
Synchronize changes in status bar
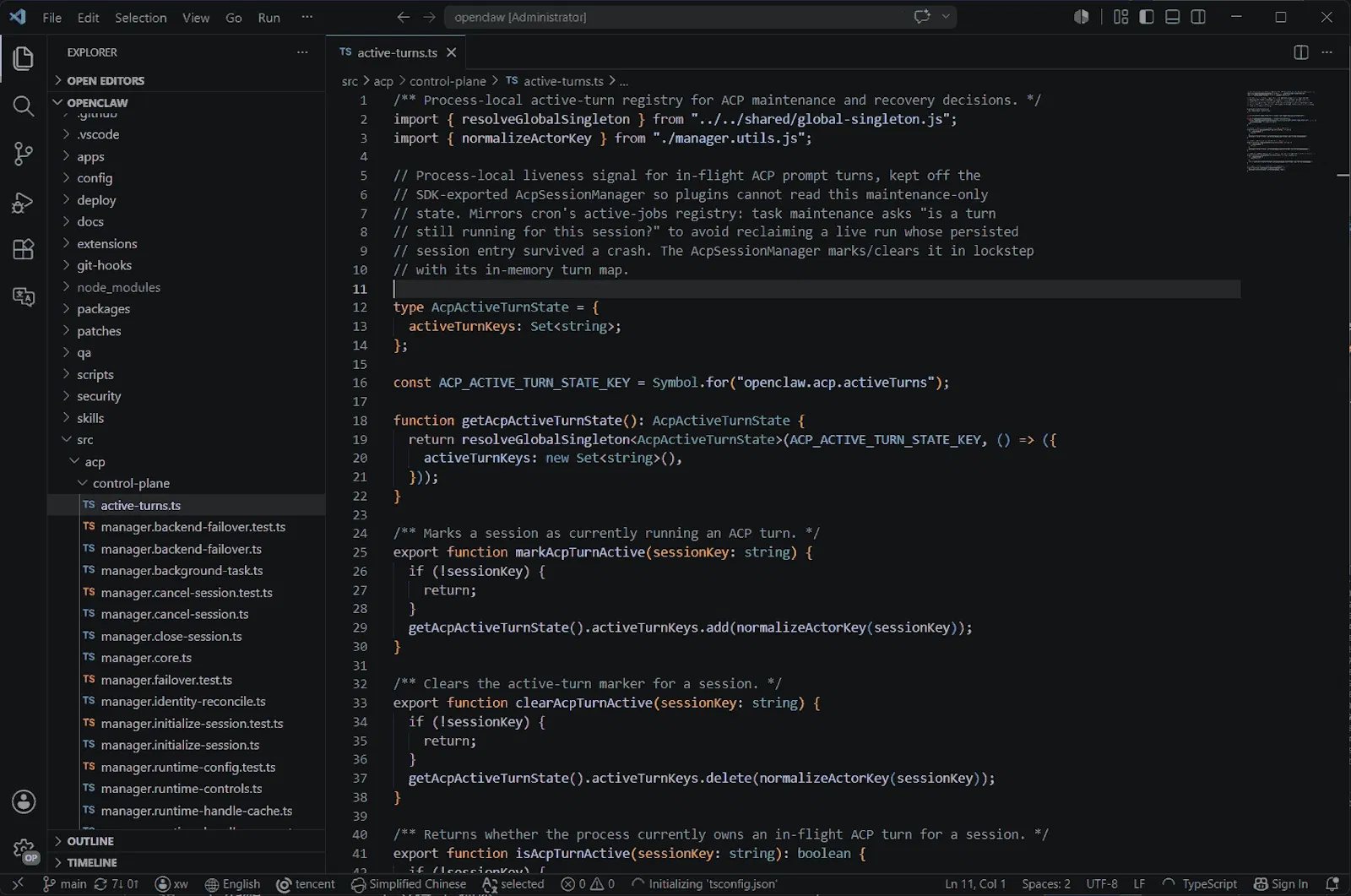click(x=117, y=884)
